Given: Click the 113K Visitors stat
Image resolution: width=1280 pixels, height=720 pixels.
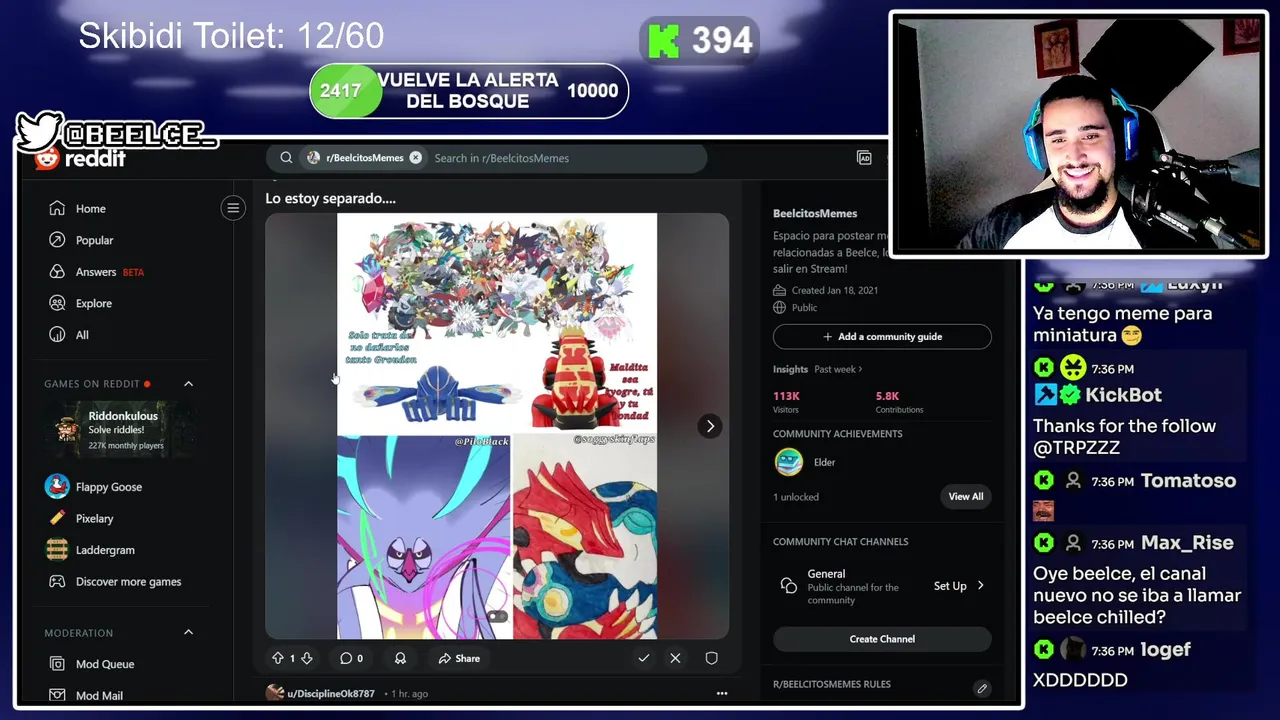Looking at the screenshot, I should point(789,402).
